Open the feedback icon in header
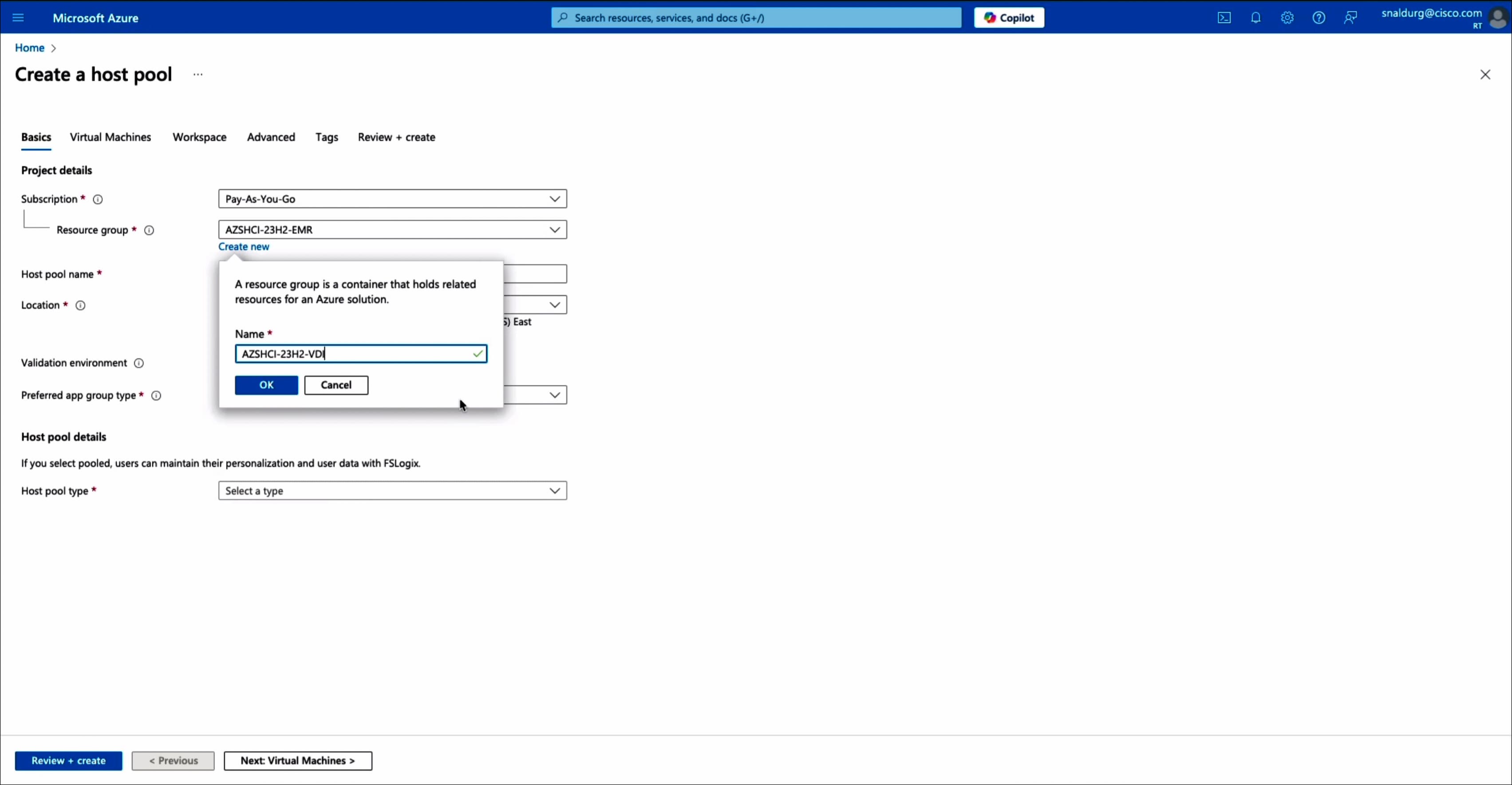 click(x=1350, y=18)
